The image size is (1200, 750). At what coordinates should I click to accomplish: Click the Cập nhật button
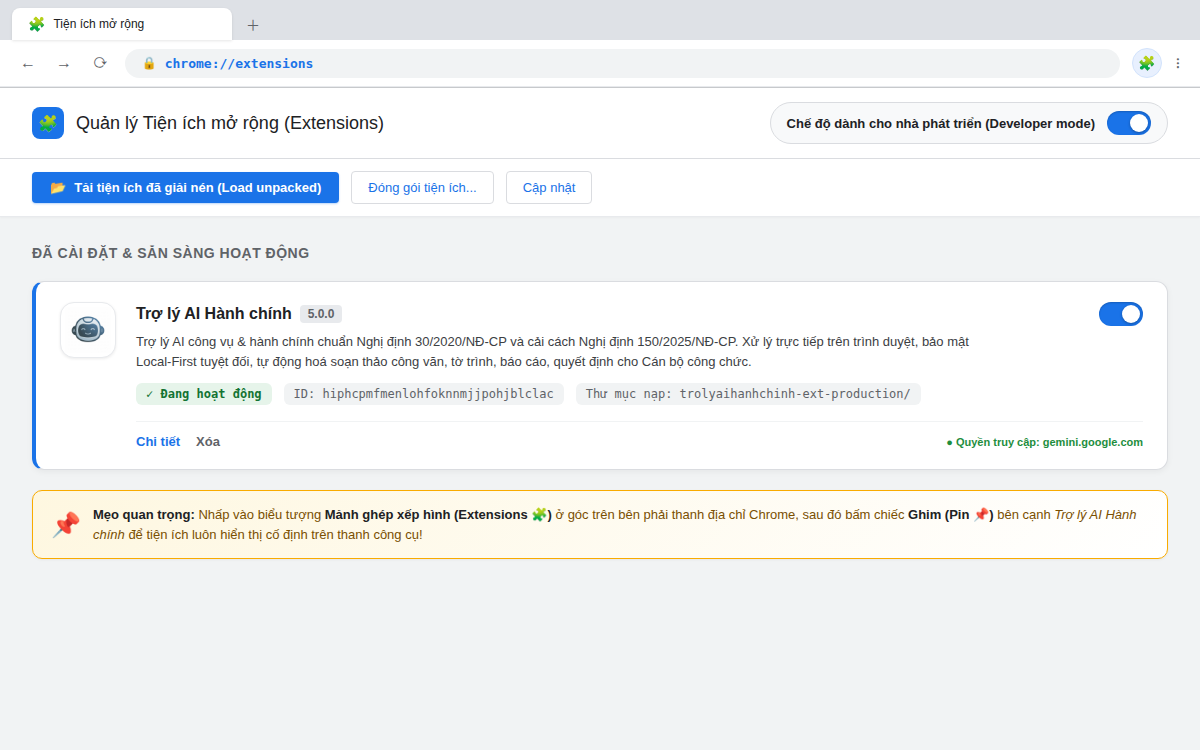[549, 187]
